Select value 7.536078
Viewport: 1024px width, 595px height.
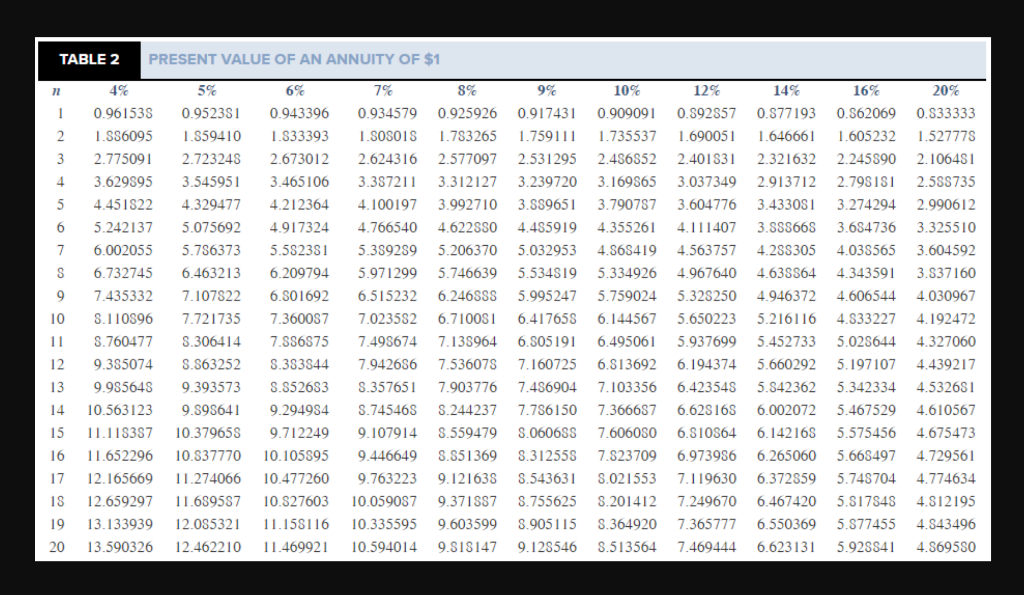[468, 364]
